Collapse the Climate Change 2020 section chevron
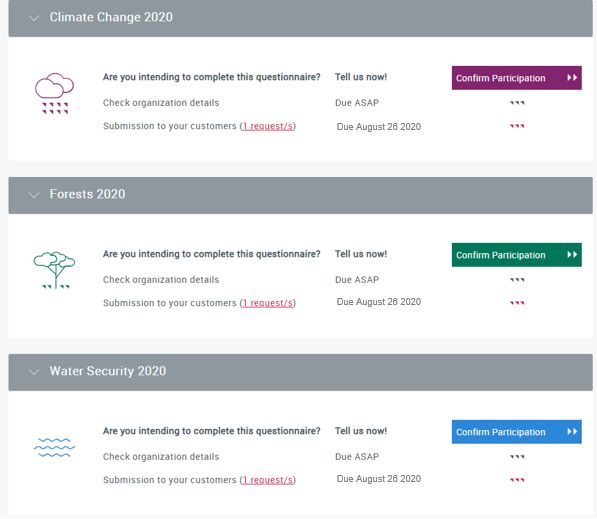Viewport: 597px width, 519px height. coord(34,18)
